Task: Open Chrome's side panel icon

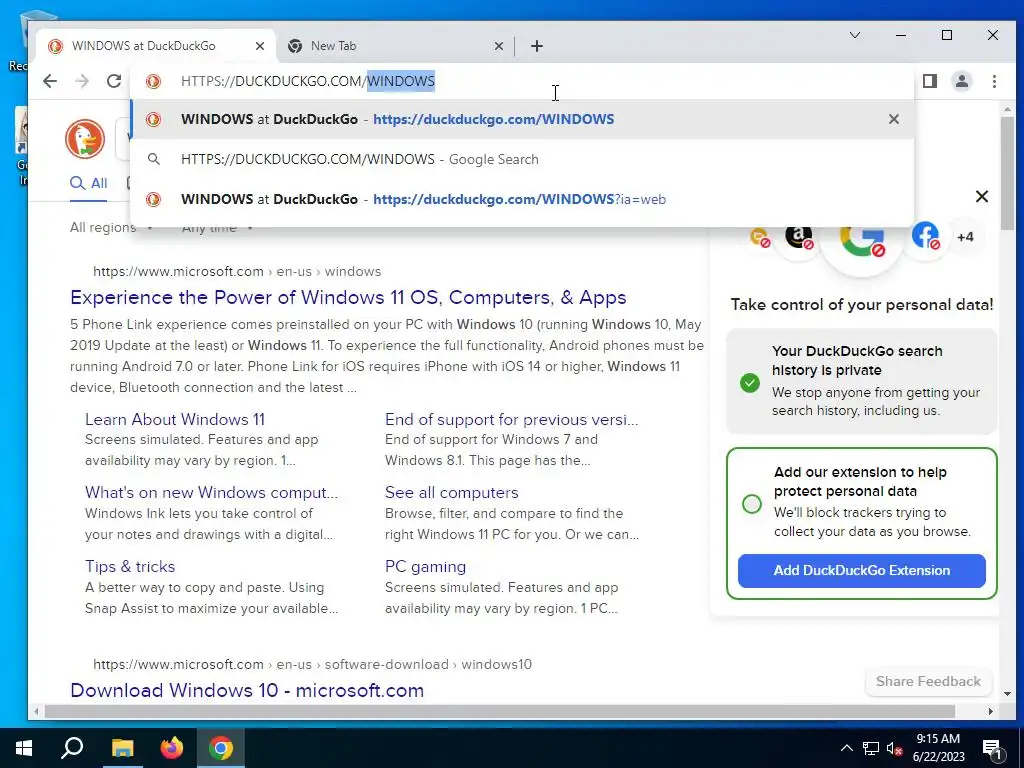Action: pos(930,81)
